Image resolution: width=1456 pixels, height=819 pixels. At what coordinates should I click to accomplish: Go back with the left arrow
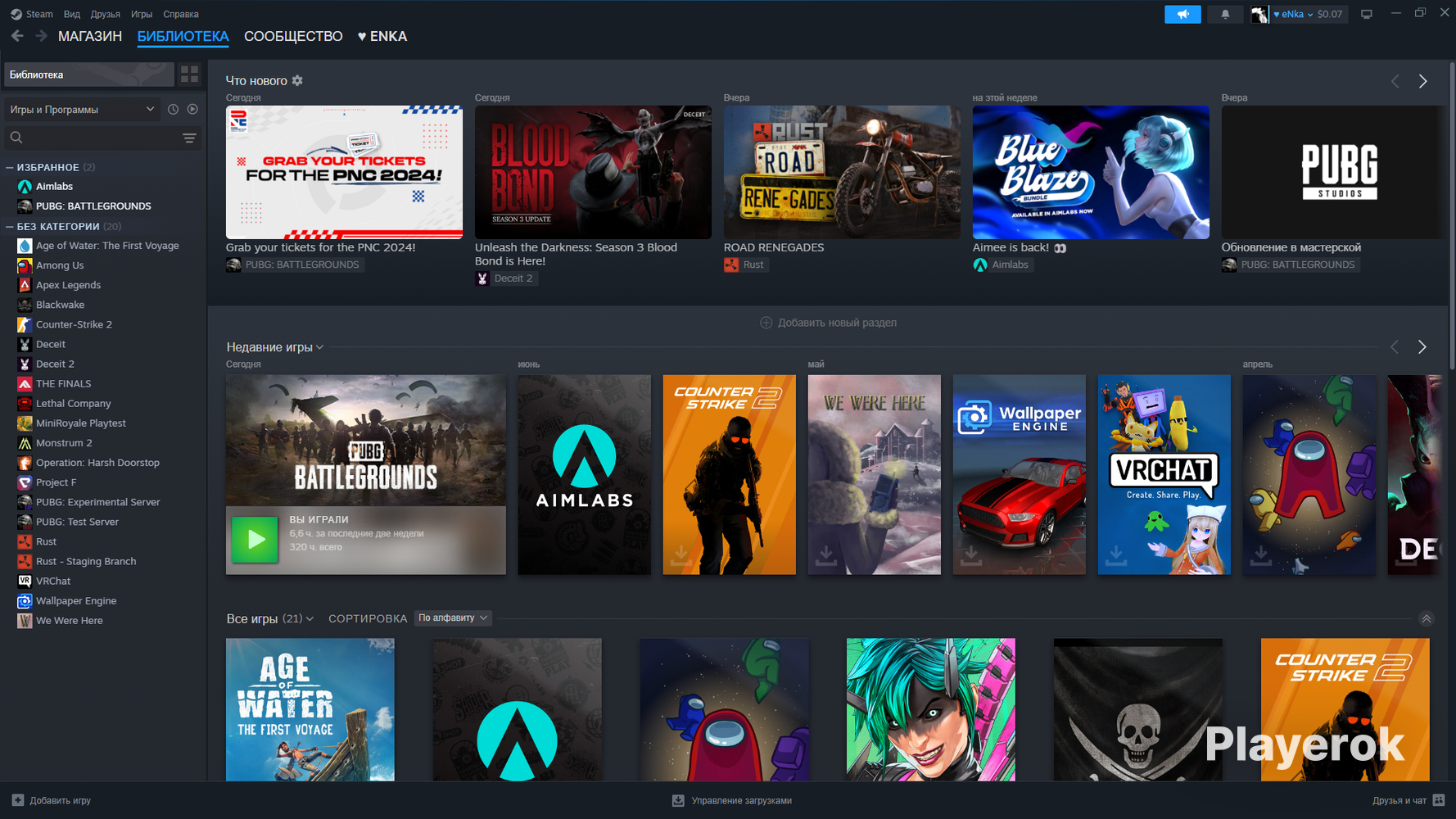(x=17, y=36)
